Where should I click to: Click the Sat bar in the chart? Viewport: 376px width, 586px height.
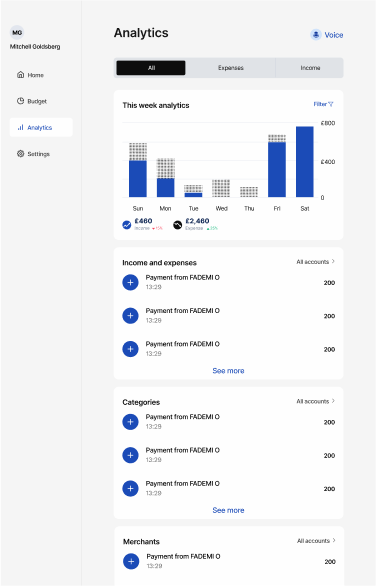coord(305,161)
